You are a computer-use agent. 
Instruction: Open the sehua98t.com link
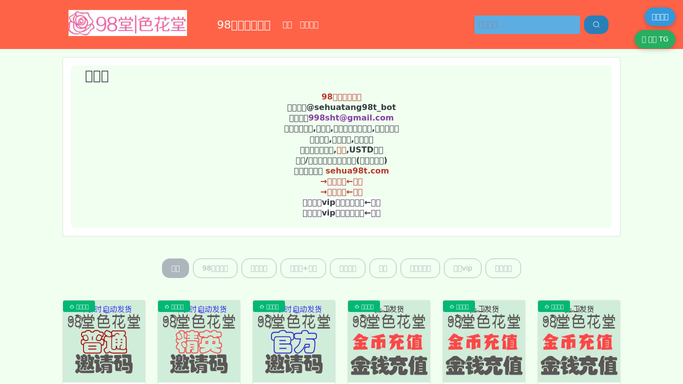click(357, 171)
